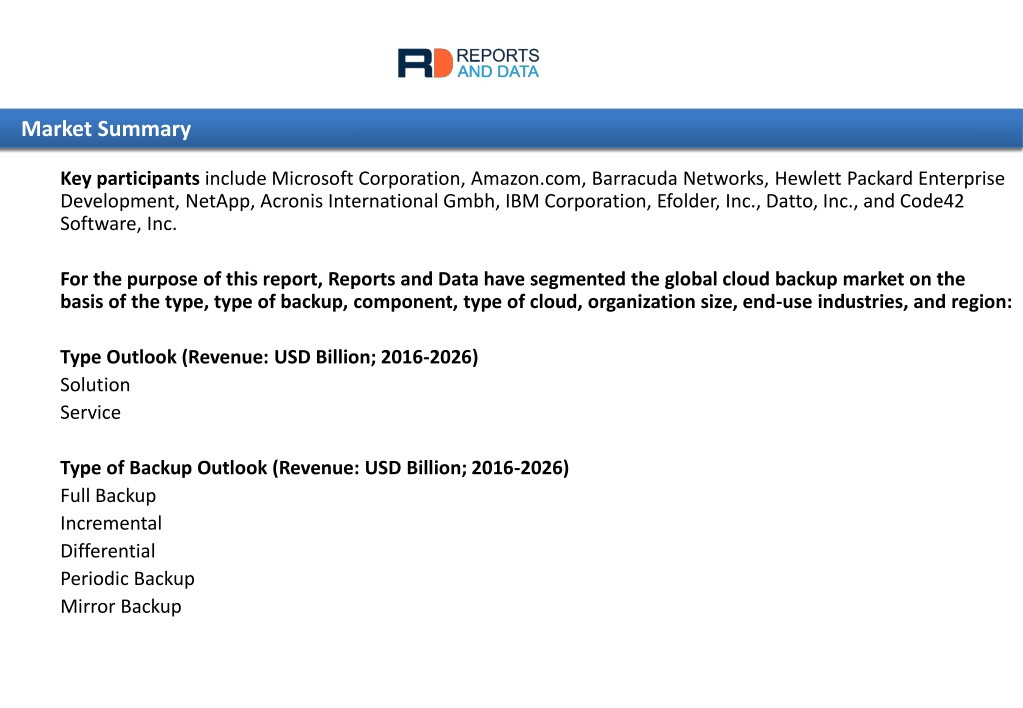The height and width of the screenshot is (708, 1023).
Task: Click the 'Key participants' bold text
Action: coord(130,179)
